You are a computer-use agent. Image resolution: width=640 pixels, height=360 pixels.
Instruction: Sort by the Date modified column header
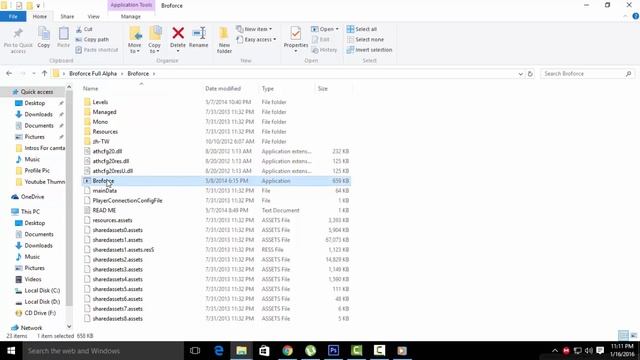click(223, 89)
